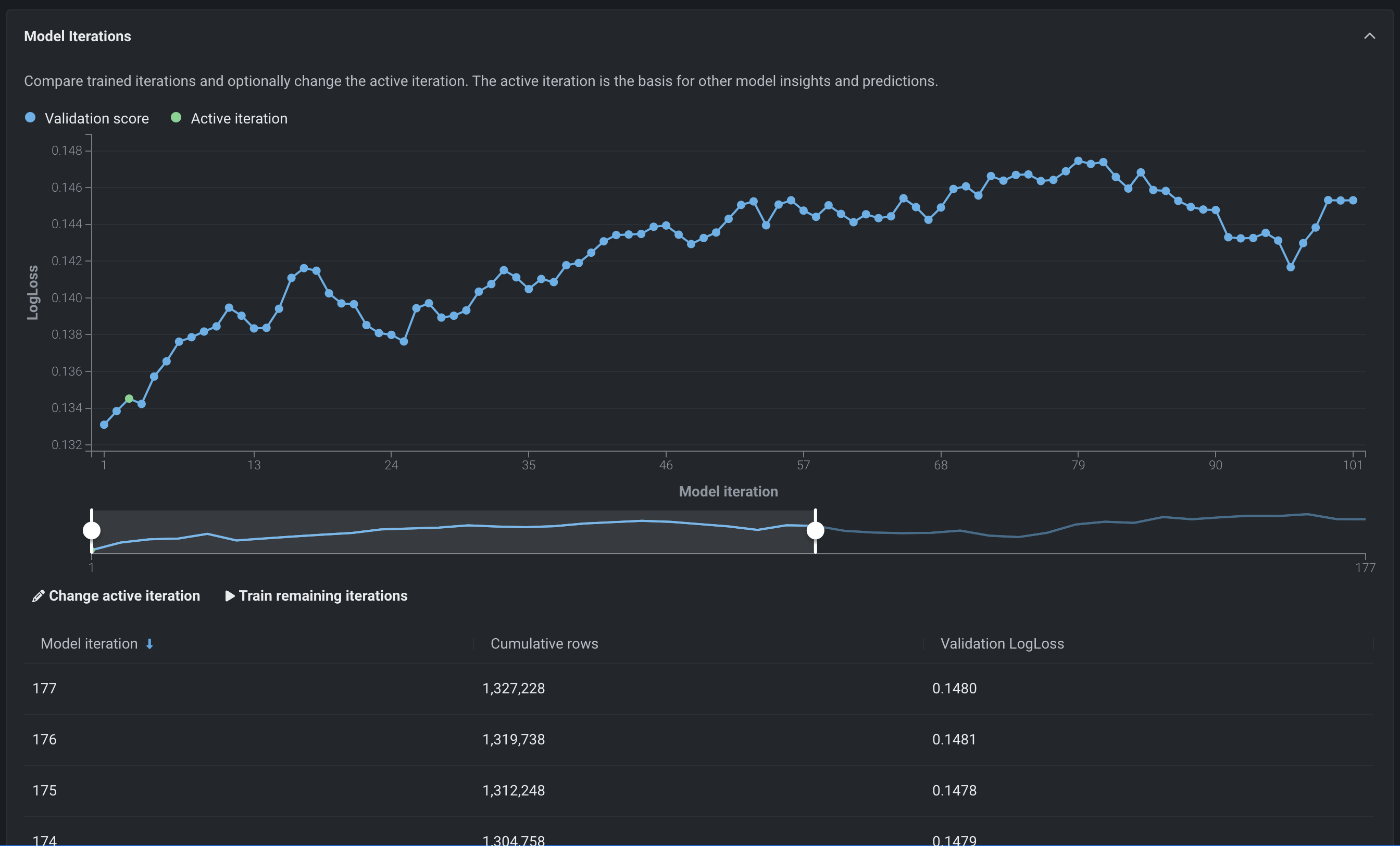The width and height of the screenshot is (1400, 846).
Task: Sort by Validation LogLoss column header
Action: pyautogui.click(x=1002, y=644)
